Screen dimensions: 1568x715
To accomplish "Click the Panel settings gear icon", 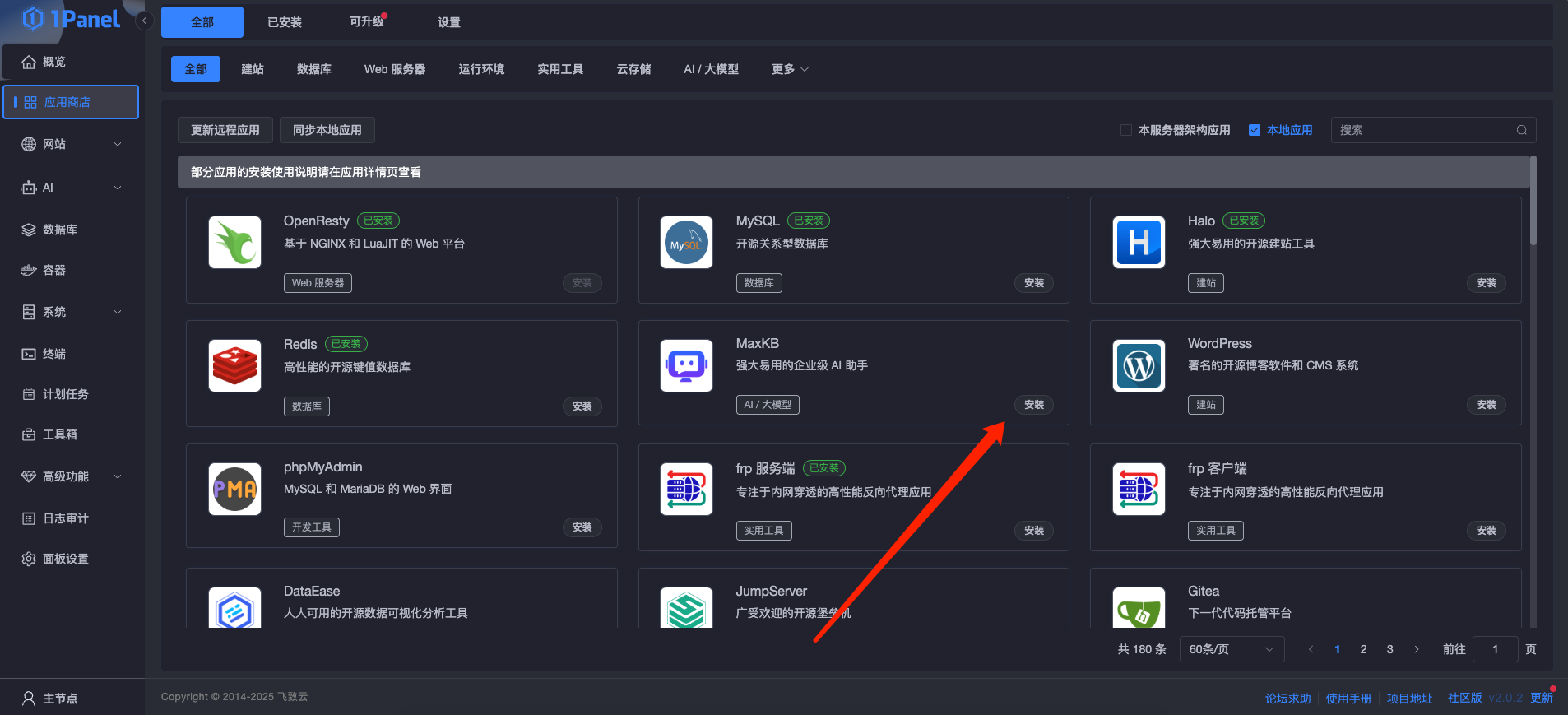I will tap(29, 559).
